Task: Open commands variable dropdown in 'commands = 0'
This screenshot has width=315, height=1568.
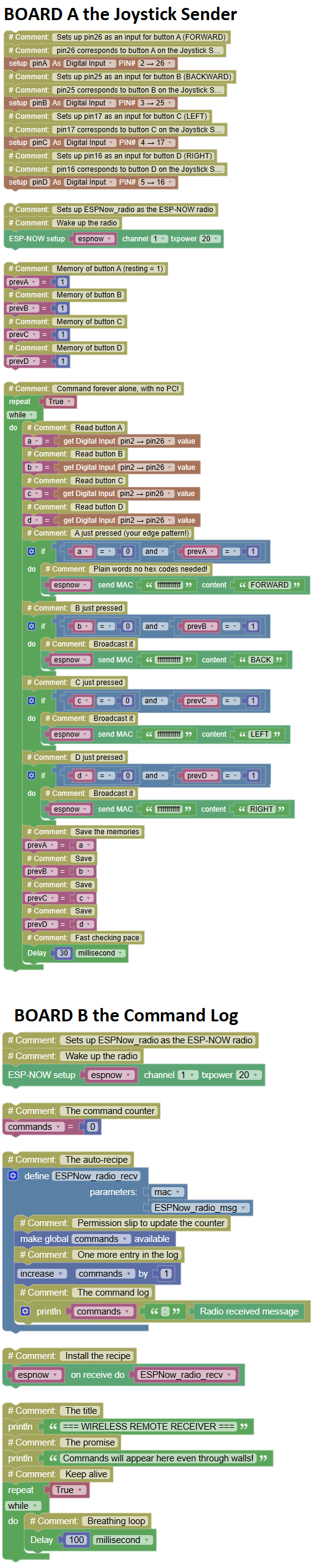Action: tap(35, 1127)
